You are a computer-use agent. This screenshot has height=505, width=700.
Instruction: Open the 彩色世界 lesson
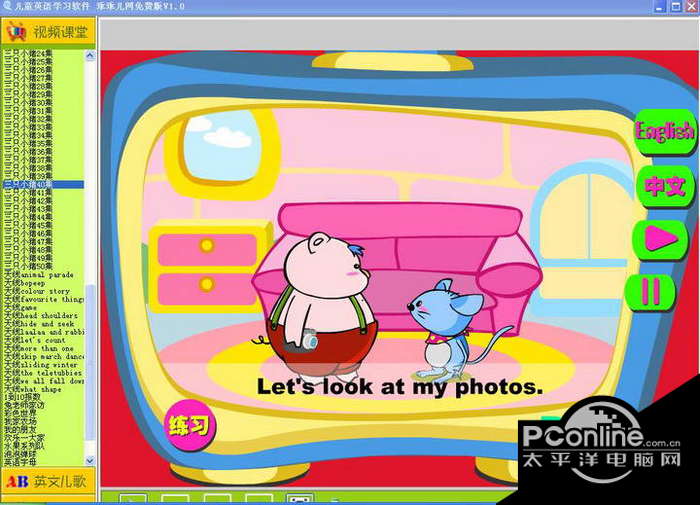point(21,413)
